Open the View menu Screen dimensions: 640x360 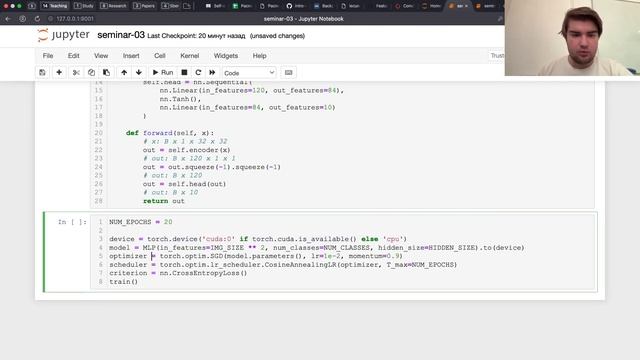pos(101,56)
